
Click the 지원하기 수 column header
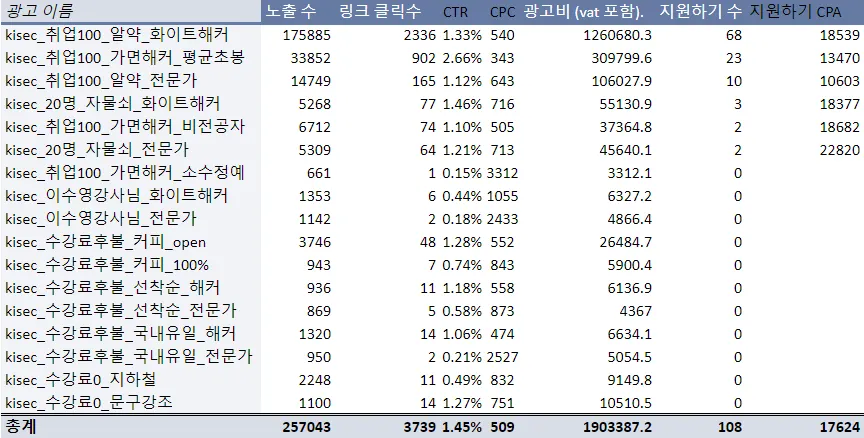pyautogui.click(x=701, y=11)
